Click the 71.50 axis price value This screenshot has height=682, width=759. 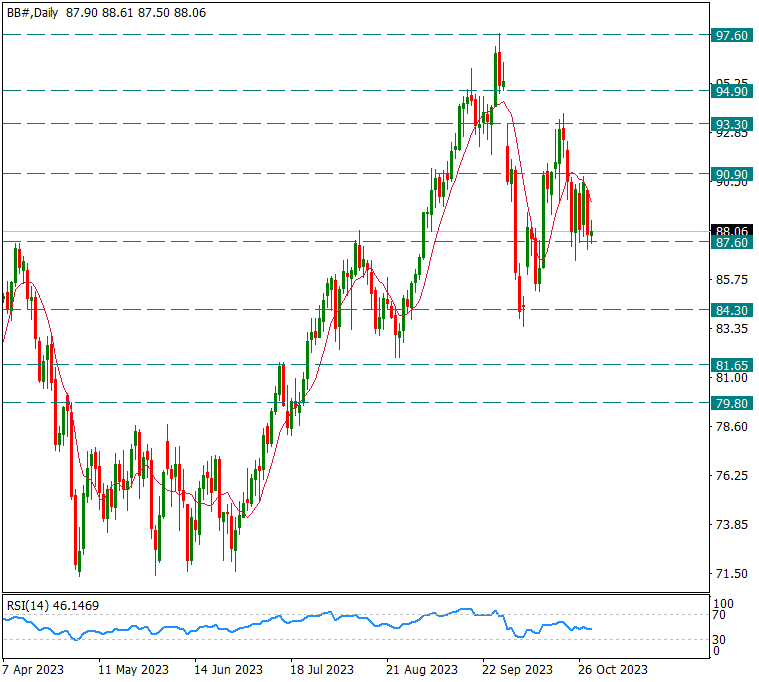732,574
